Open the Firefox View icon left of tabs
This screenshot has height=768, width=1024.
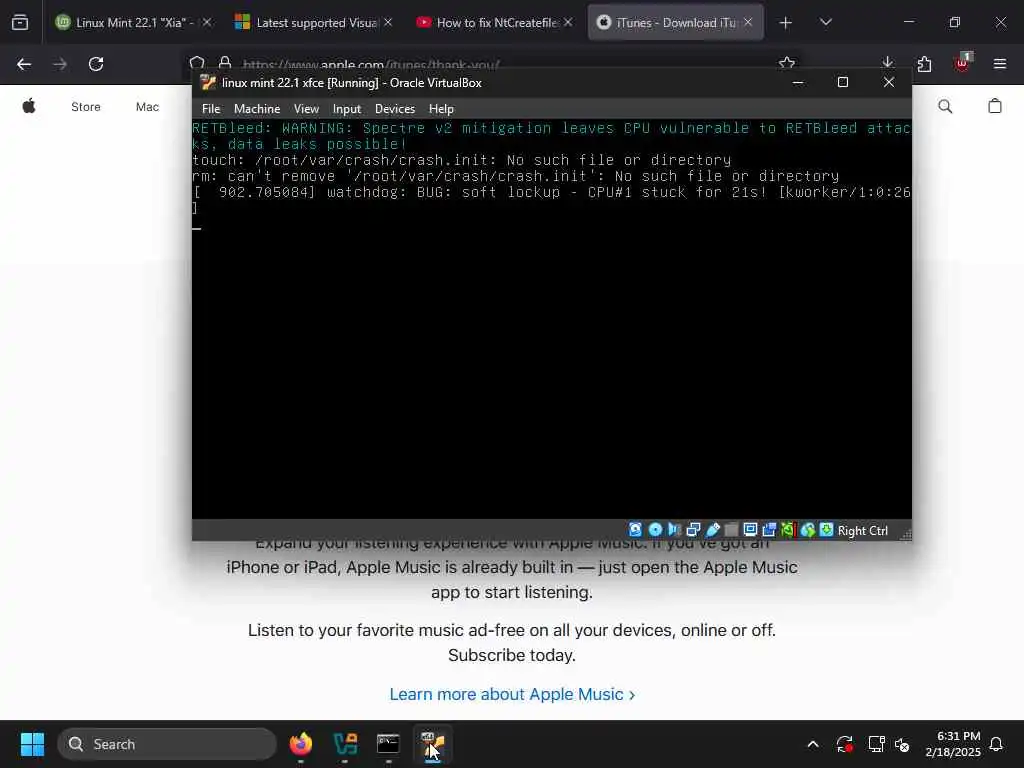click(x=20, y=23)
